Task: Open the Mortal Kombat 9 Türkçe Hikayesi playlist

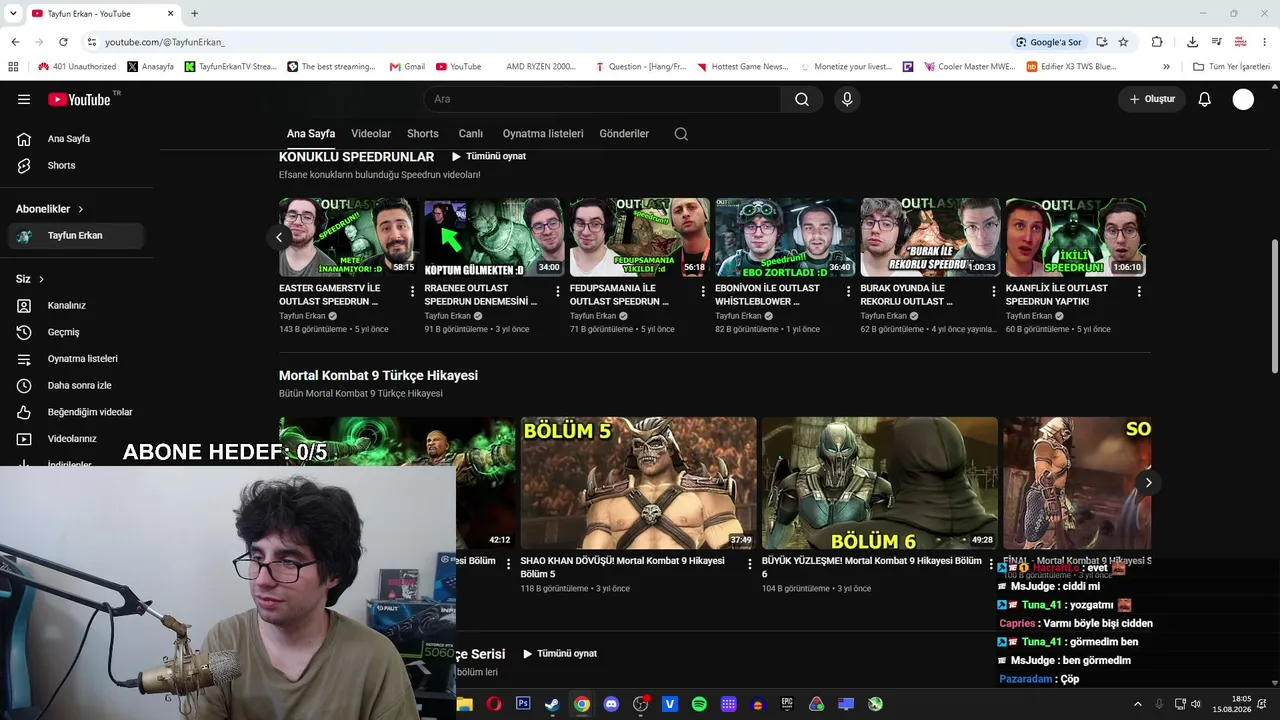Action: point(378,376)
